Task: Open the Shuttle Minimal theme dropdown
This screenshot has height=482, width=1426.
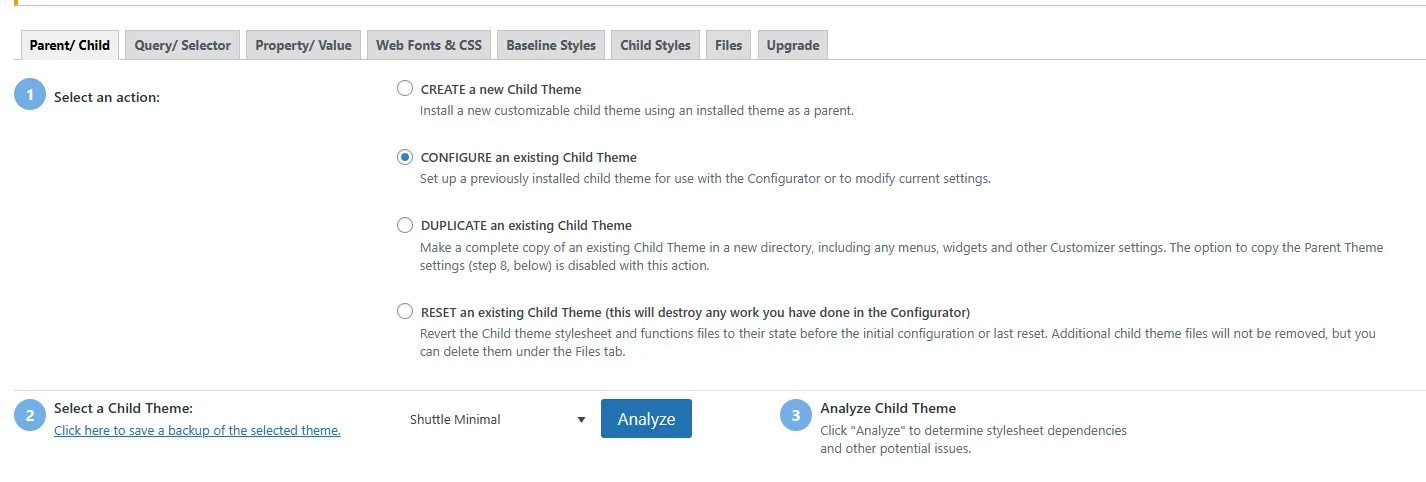Action: pyautogui.click(x=495, y=420)
